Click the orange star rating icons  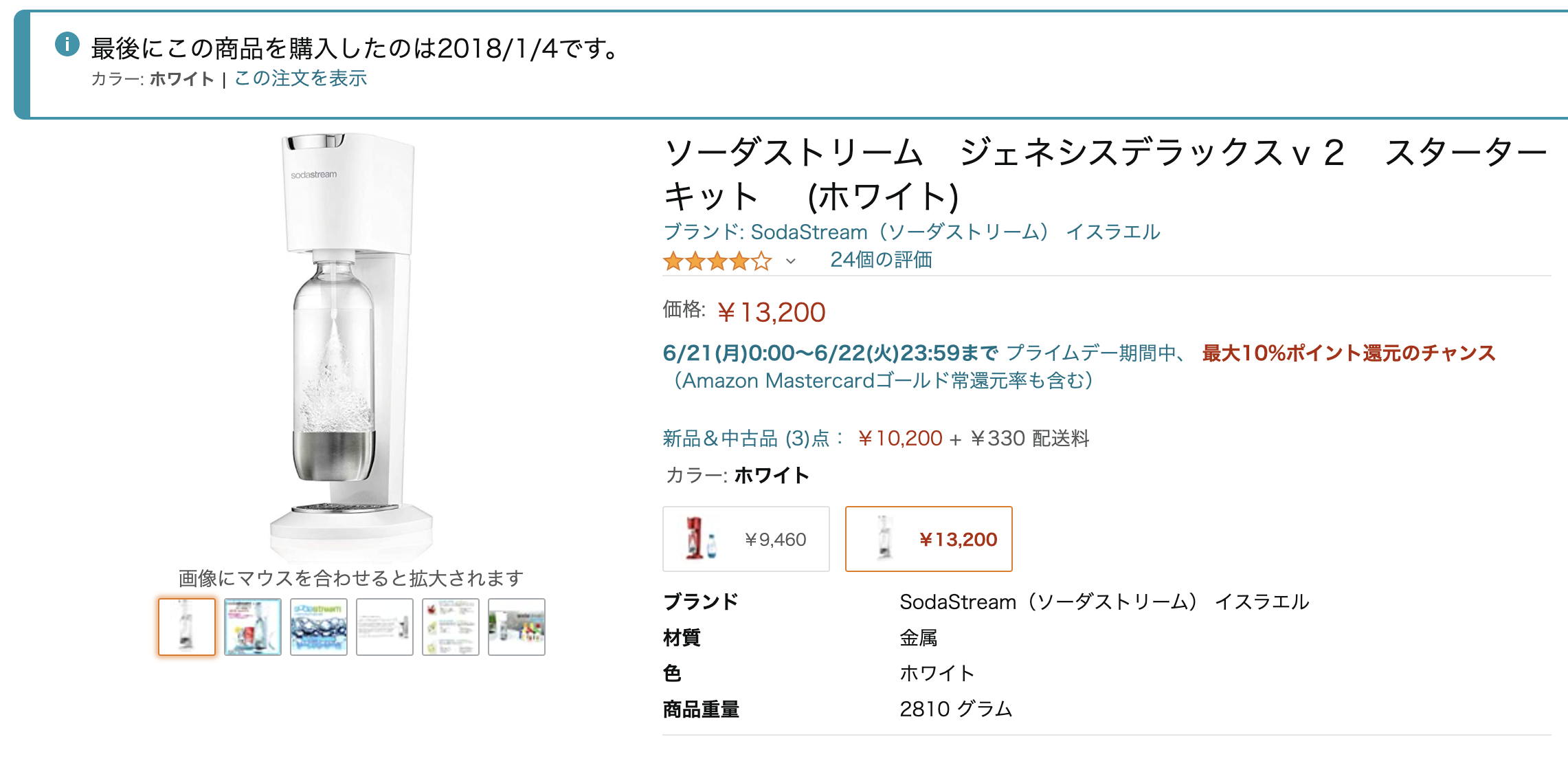click(717, 261)
